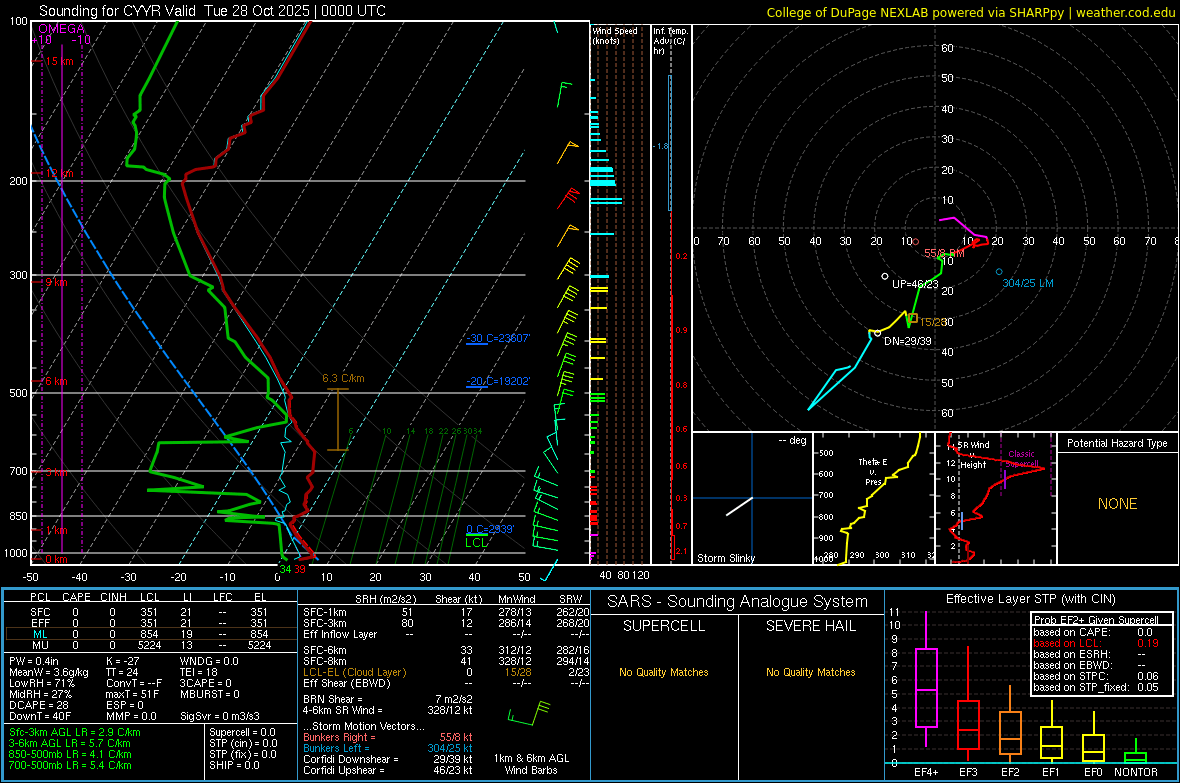Click the '-30 C=23607'' height label

(498, 338)
